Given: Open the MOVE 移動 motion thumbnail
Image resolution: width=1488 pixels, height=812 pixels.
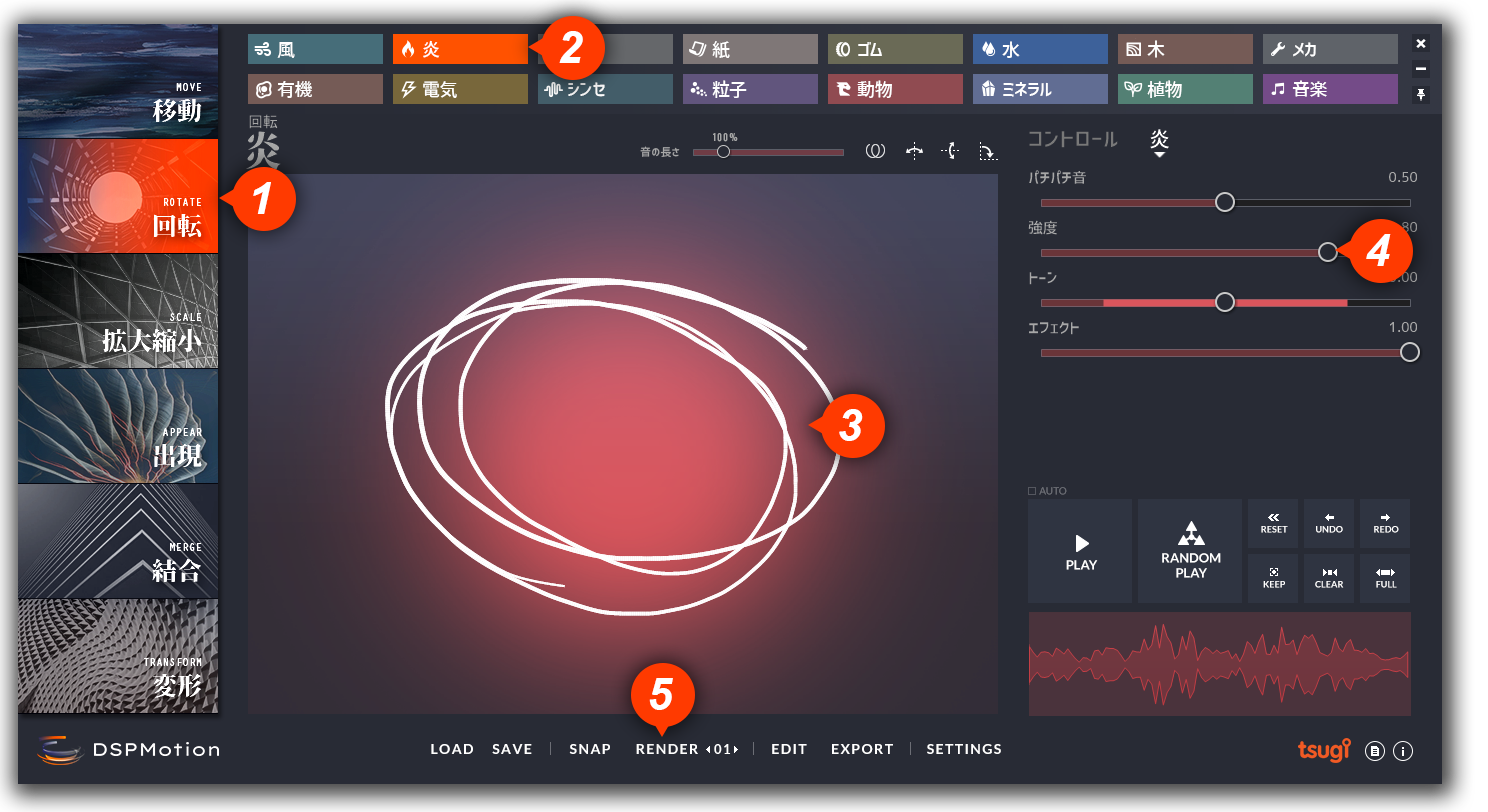Looking at the screenshot, I should (x=118, y=81).
